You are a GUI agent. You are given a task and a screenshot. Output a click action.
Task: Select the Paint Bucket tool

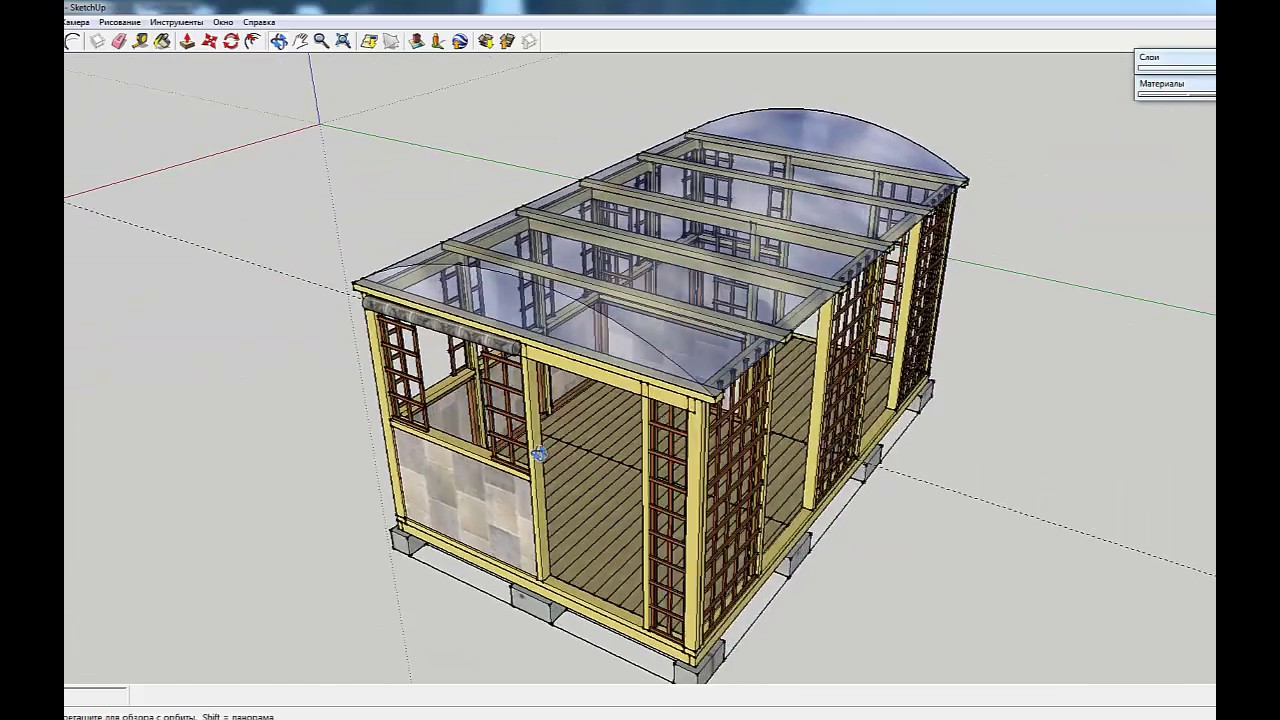(162, 41)
